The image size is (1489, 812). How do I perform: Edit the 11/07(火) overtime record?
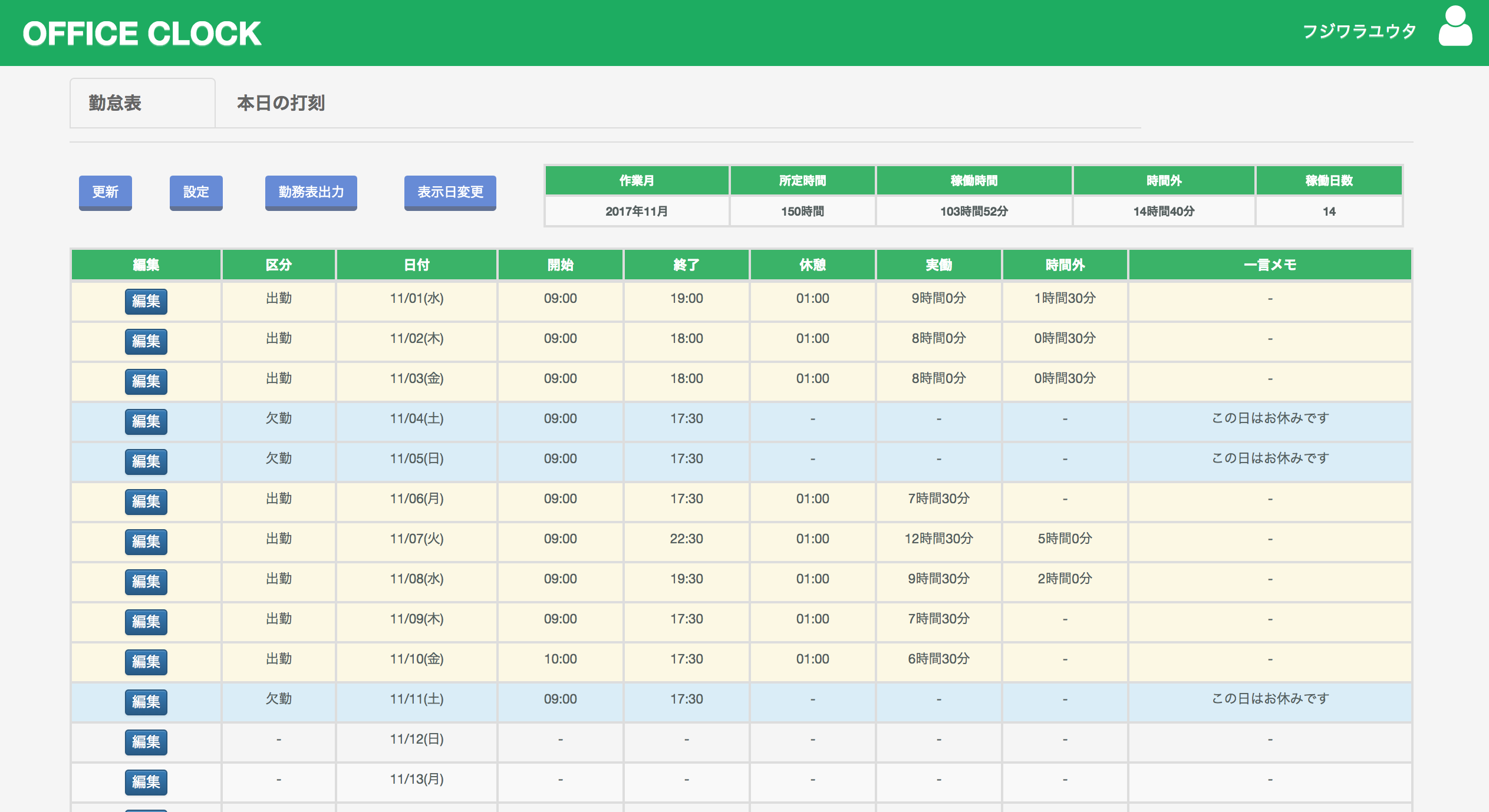[146, 542]
